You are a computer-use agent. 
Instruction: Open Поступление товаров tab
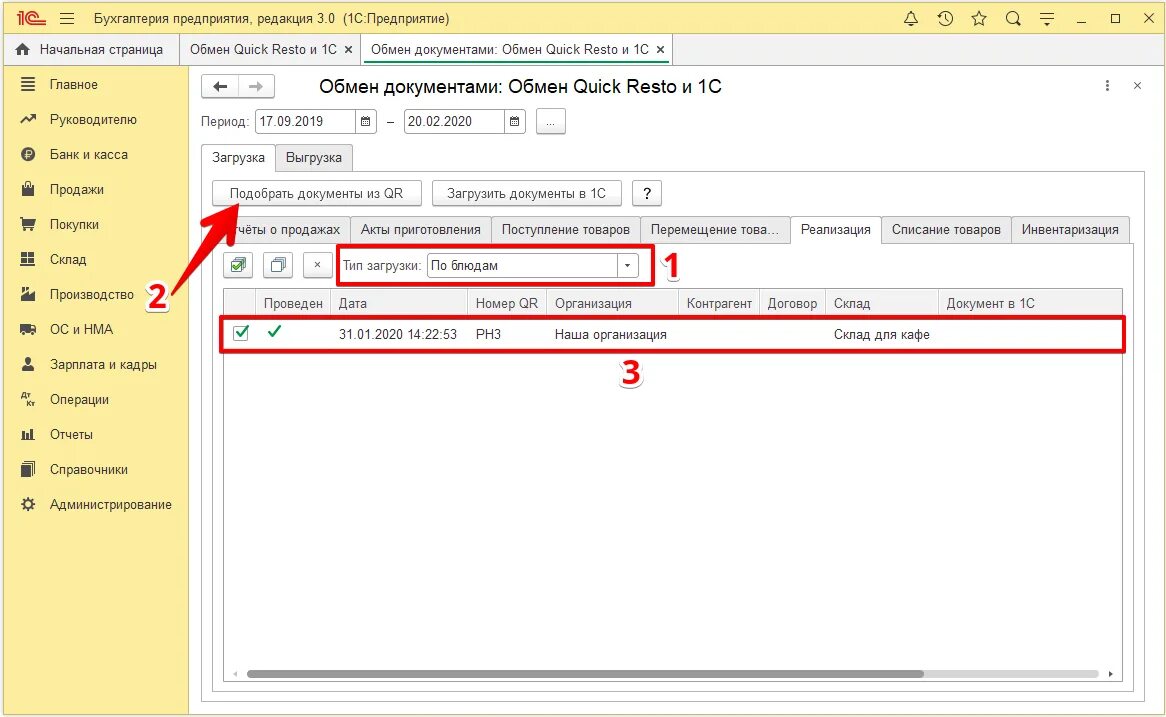566,229
